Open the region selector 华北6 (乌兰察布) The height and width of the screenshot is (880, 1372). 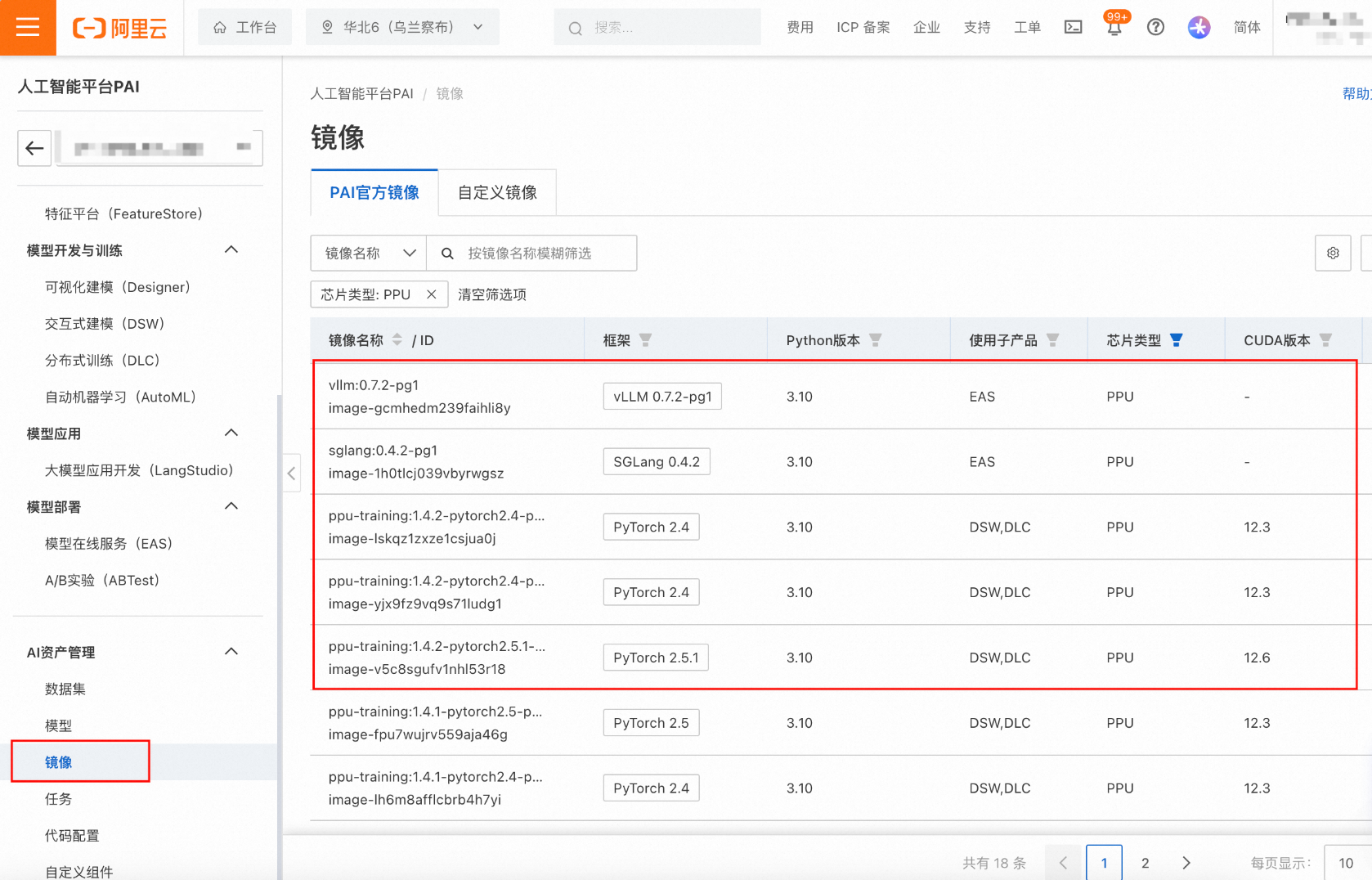(x=402, y=27)
